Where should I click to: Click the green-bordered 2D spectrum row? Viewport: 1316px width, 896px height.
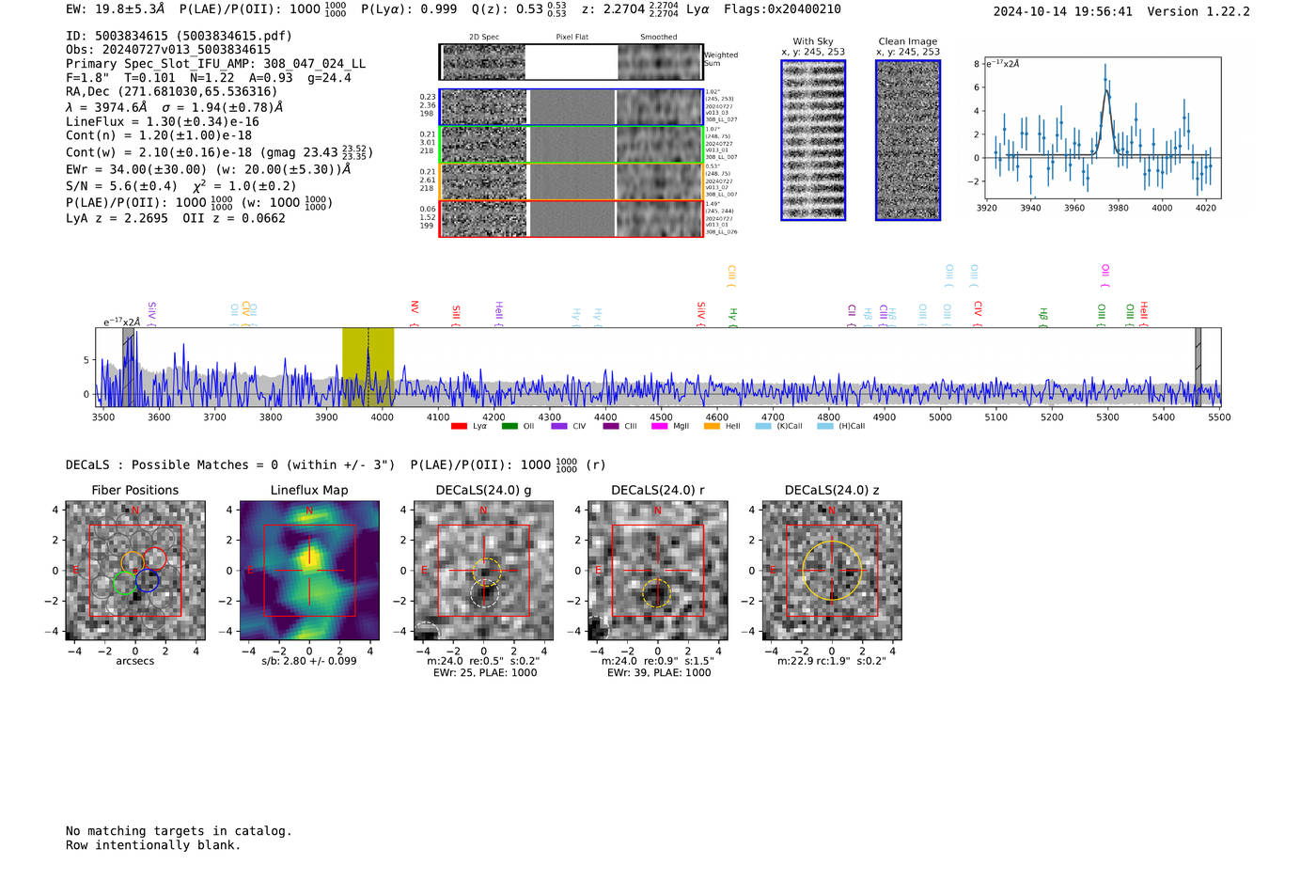pos(572,145)
